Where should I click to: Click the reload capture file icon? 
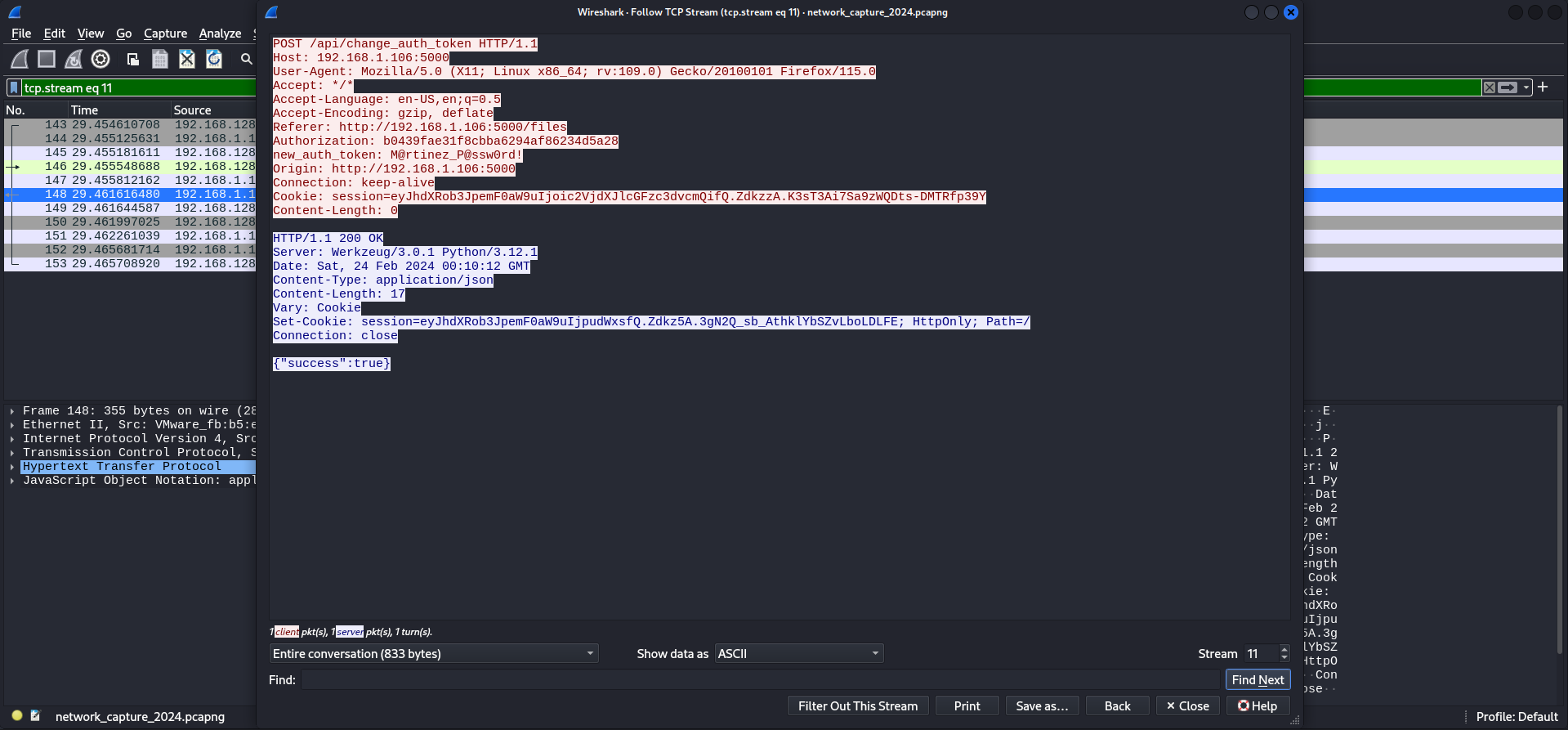click(x=214, y=59)
